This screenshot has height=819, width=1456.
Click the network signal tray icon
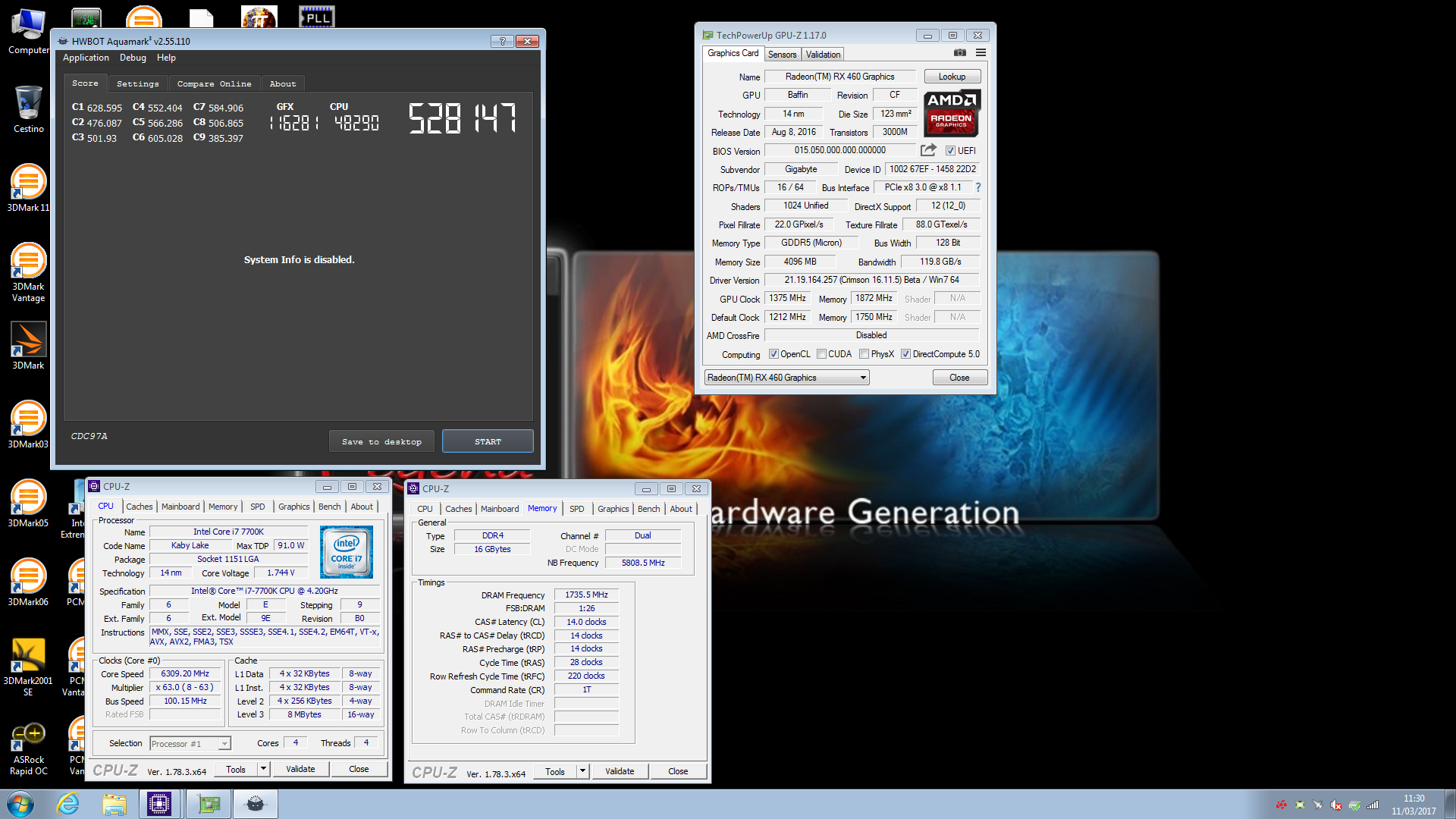click(1373, 805)
